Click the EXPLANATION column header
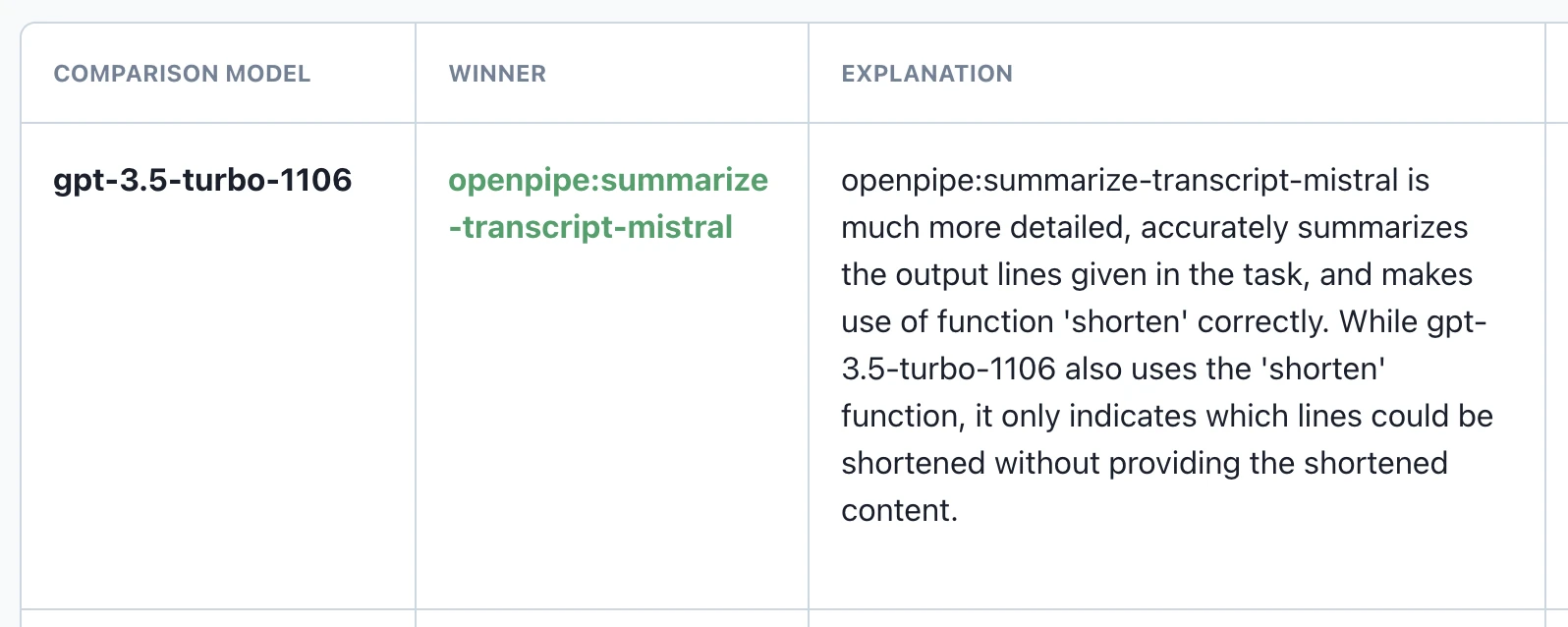This screenshot has width=1568, height=627. 926,74
